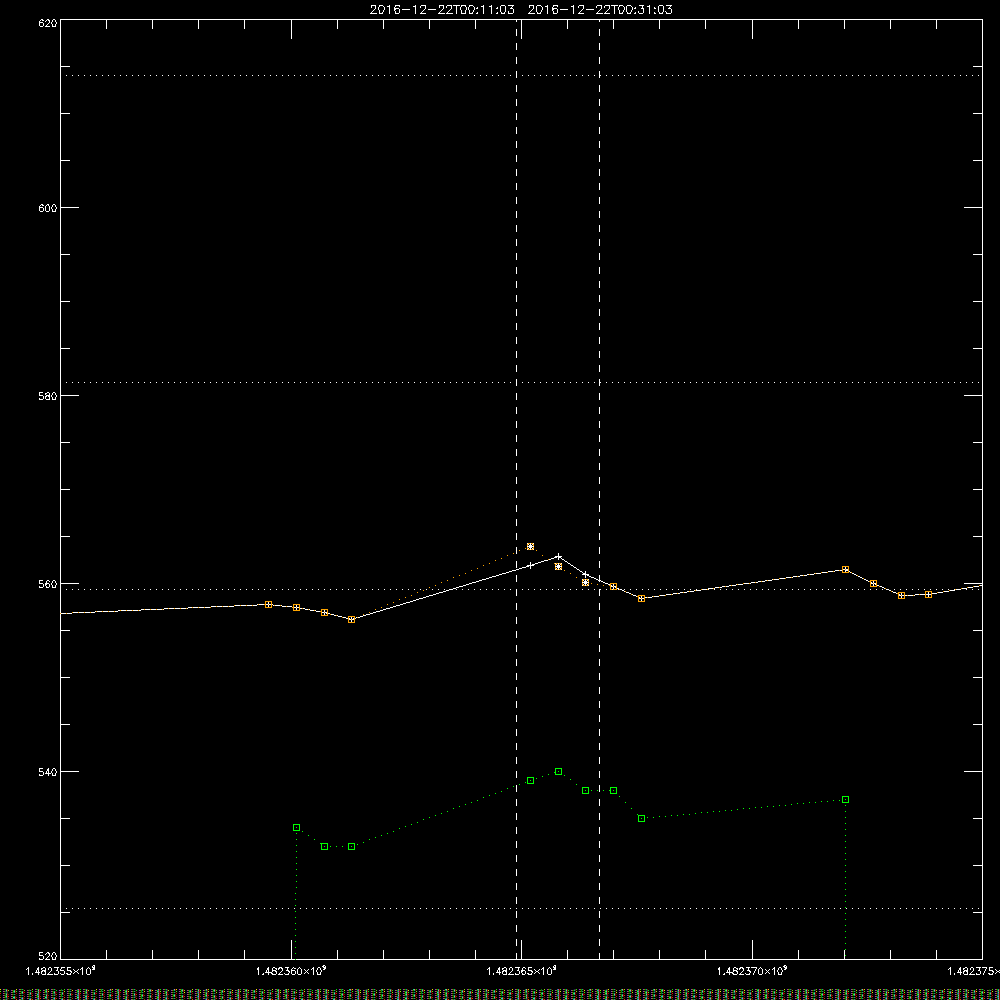Click the start timestamp 2016-12-22T00:11:03 in title
This screenshot has width=1000, height=1000.
click(442, 10)
